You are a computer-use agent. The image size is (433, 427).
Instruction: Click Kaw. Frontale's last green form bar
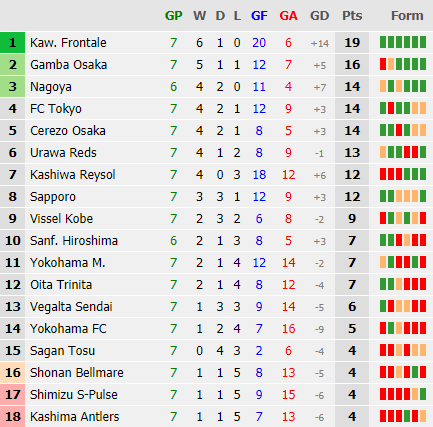pos(423,42)
